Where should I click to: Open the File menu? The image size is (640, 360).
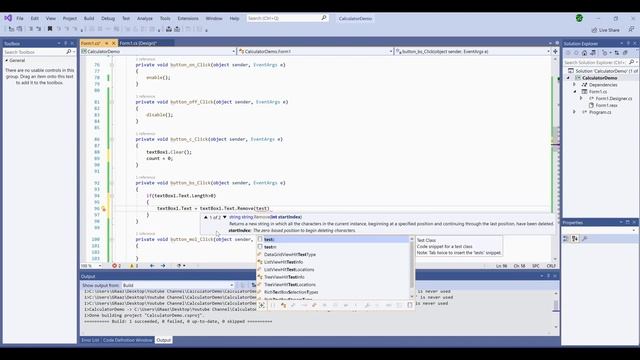(x=20, y=18)
